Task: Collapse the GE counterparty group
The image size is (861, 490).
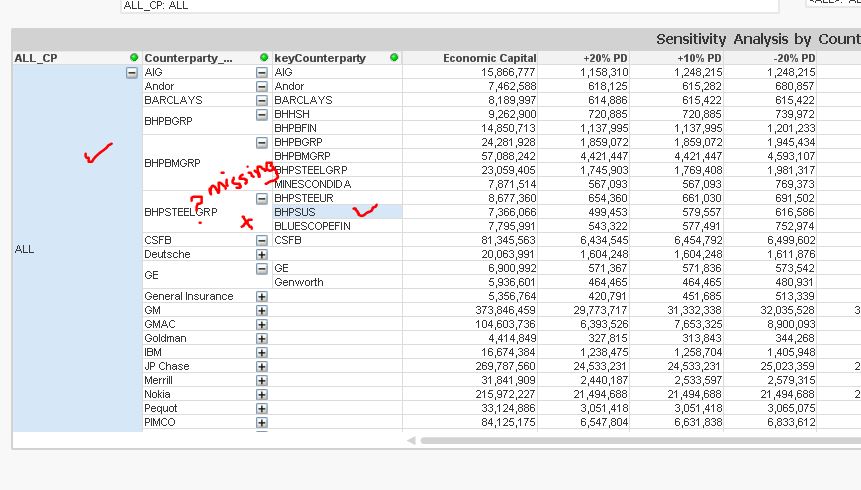Action: 262,269
